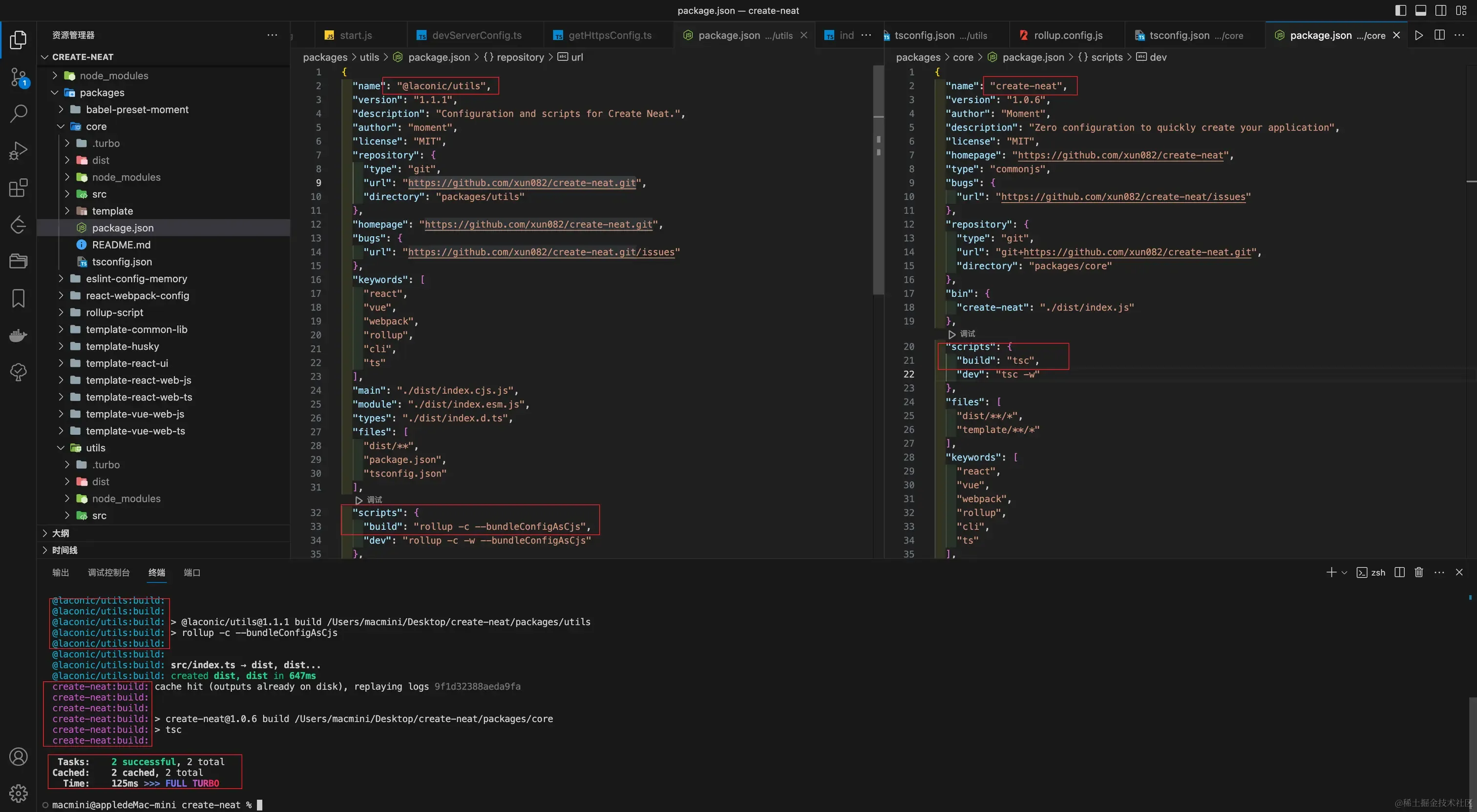Open Explorer panel more actions menu
The image size is (1477, 812).
(273, 35)
